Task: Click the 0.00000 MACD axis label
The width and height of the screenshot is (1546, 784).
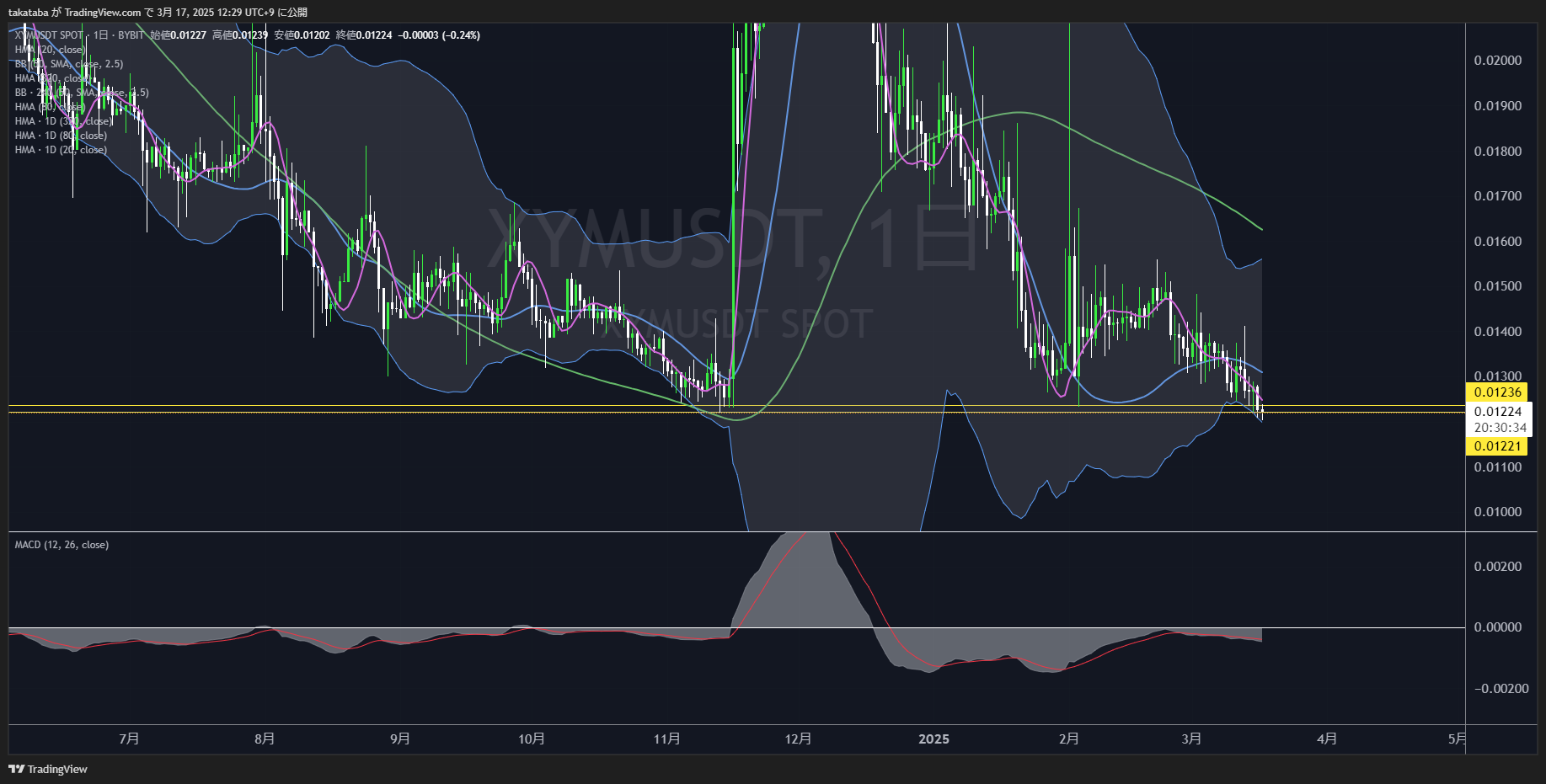Action: click(1498, 627)
